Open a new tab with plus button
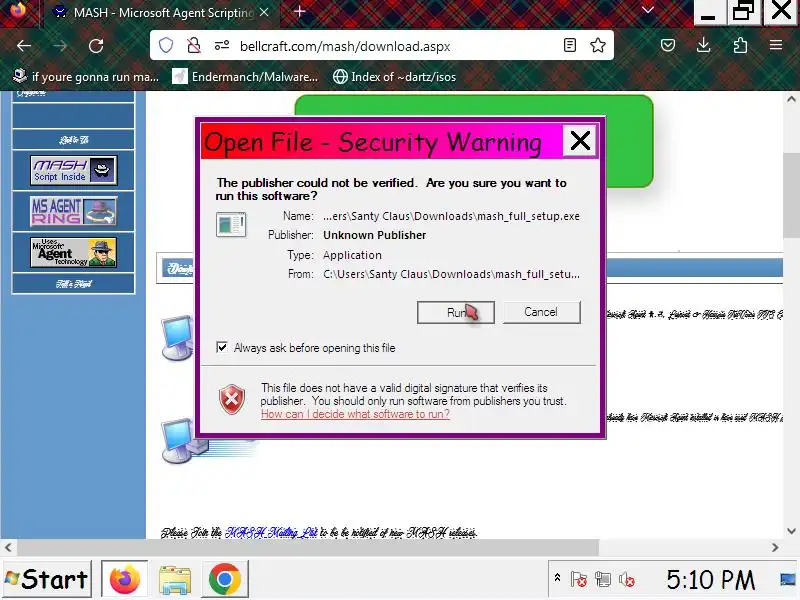 tap(299, 12)
